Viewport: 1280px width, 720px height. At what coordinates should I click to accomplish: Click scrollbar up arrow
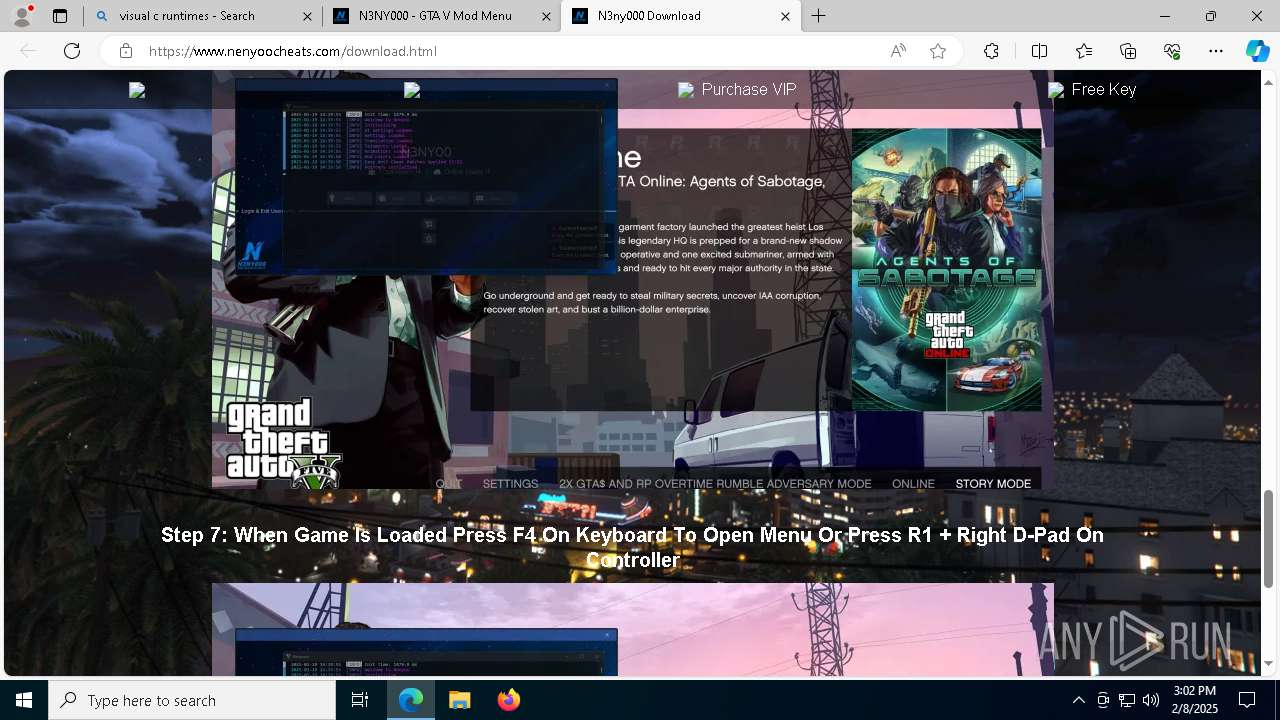pyautogui.click(x=1269, y=81)
